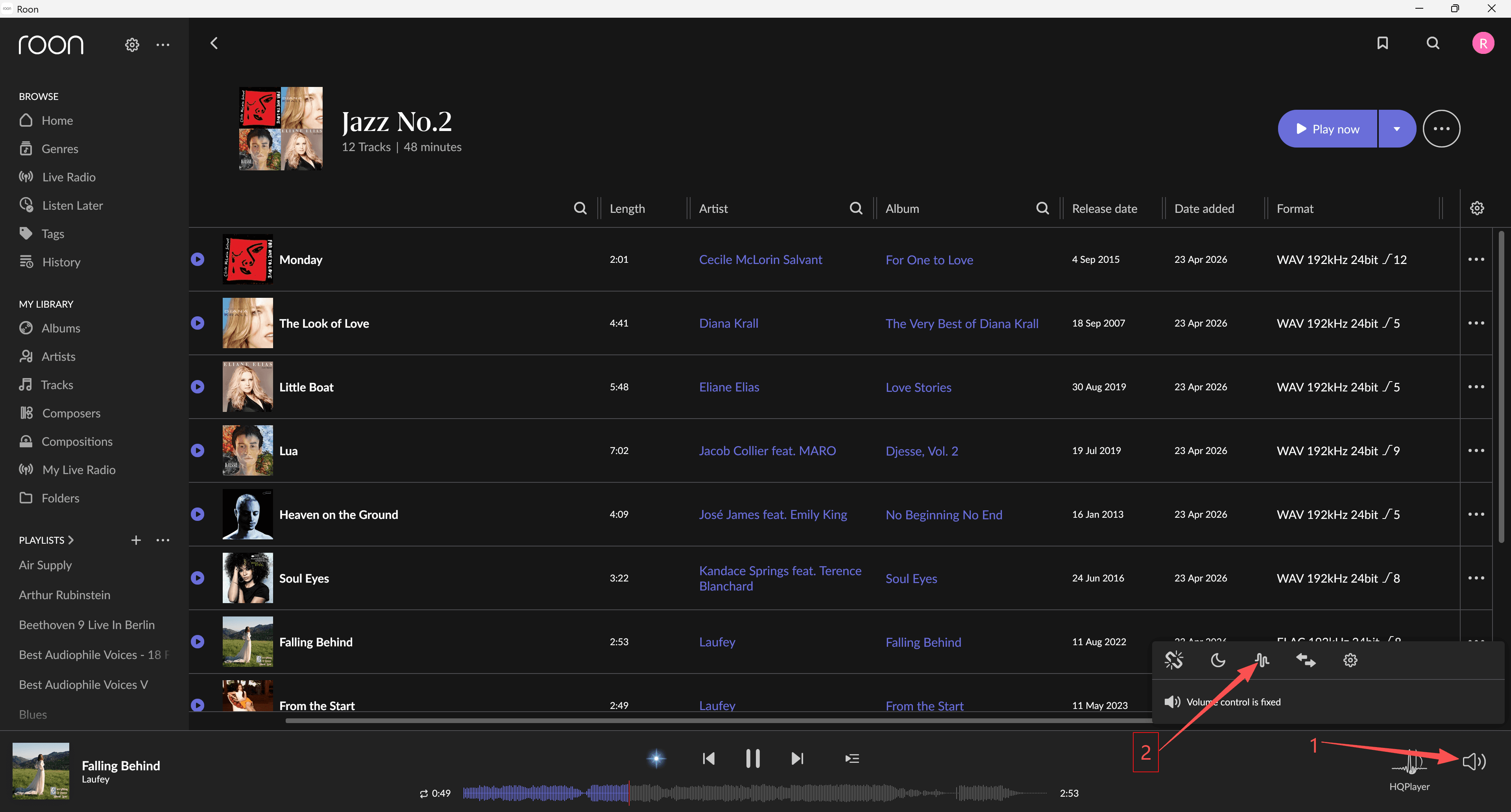
Task: Expand the Play now dropdown arrow
Action: coord(1396,129)
